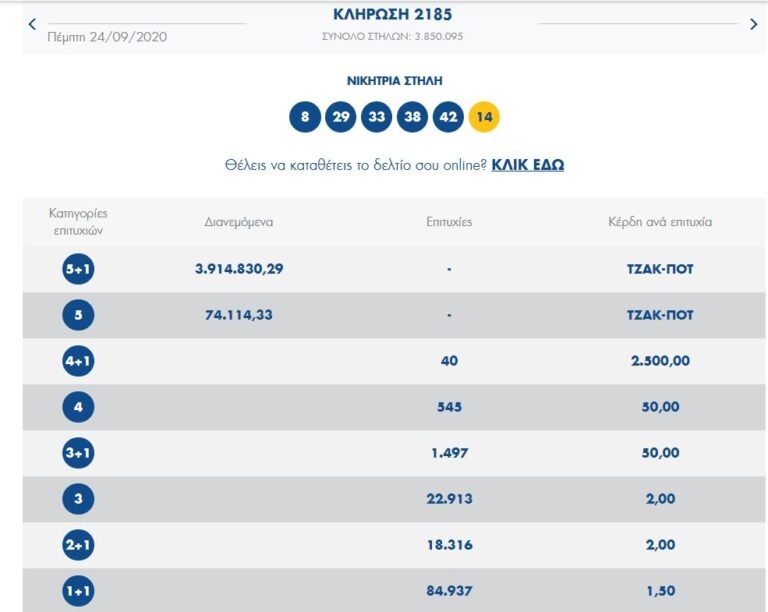Viewport: 768px width, 612px height.
Task: Click the 4+1 category badge
Action: click(78, 361)
